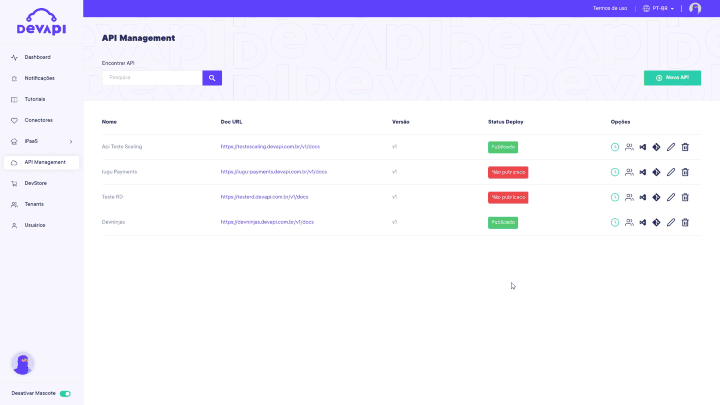View history clock icon for Teste RD
This screenshot has width=720, height=405.
615,197
